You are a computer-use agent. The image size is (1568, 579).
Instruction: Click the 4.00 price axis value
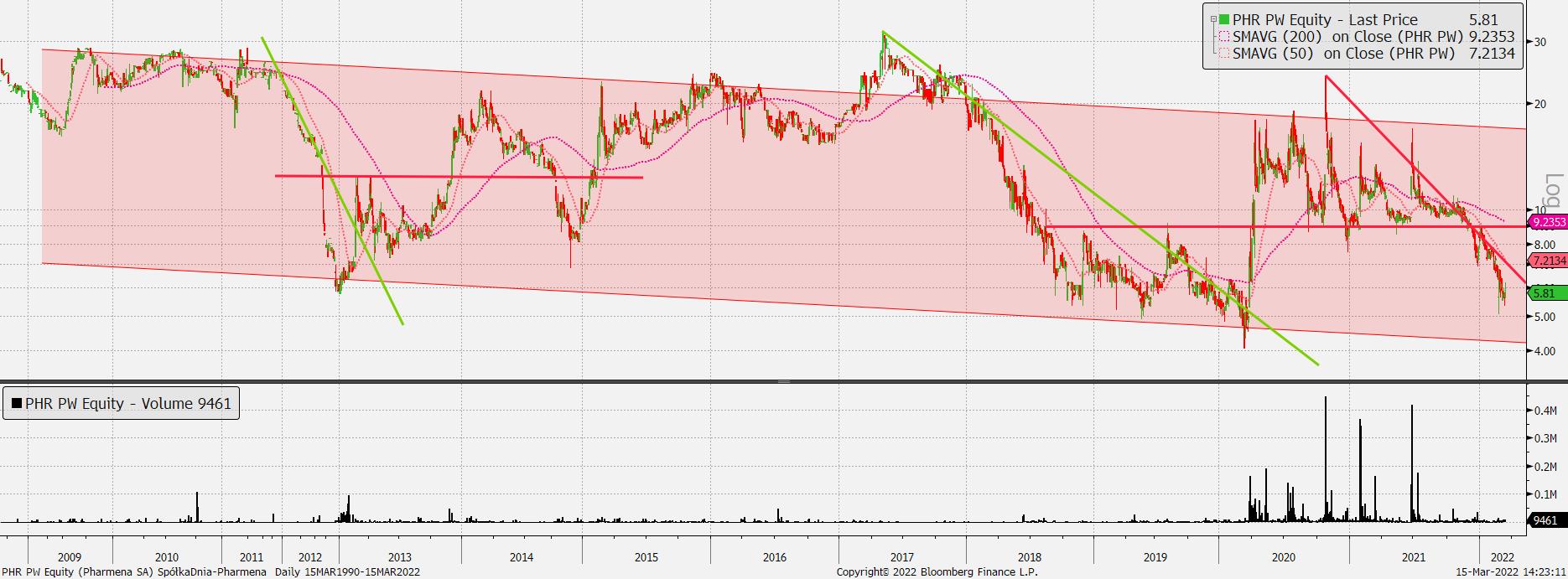pyautogui.click(x=1545, y=351)
